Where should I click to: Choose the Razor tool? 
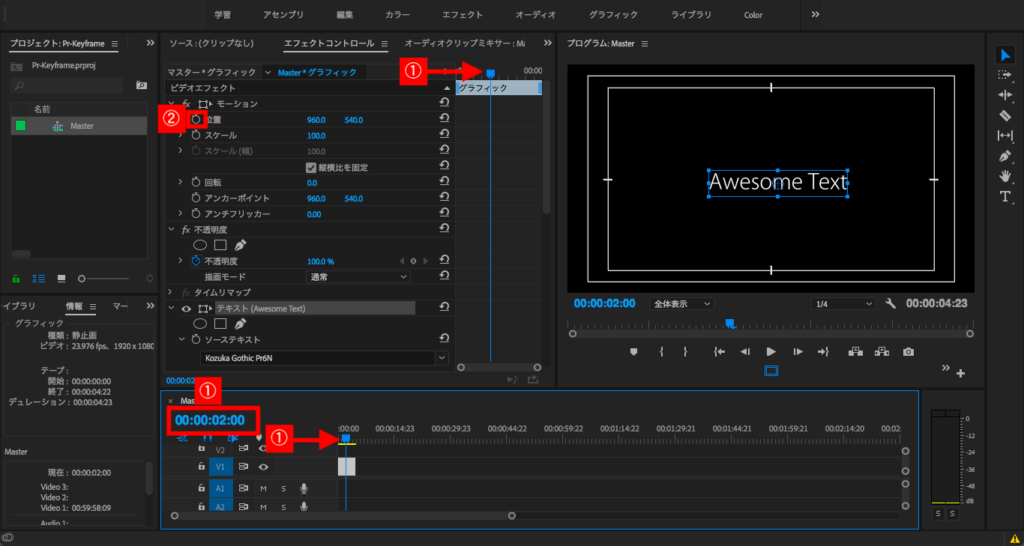tap(1005, 115)
